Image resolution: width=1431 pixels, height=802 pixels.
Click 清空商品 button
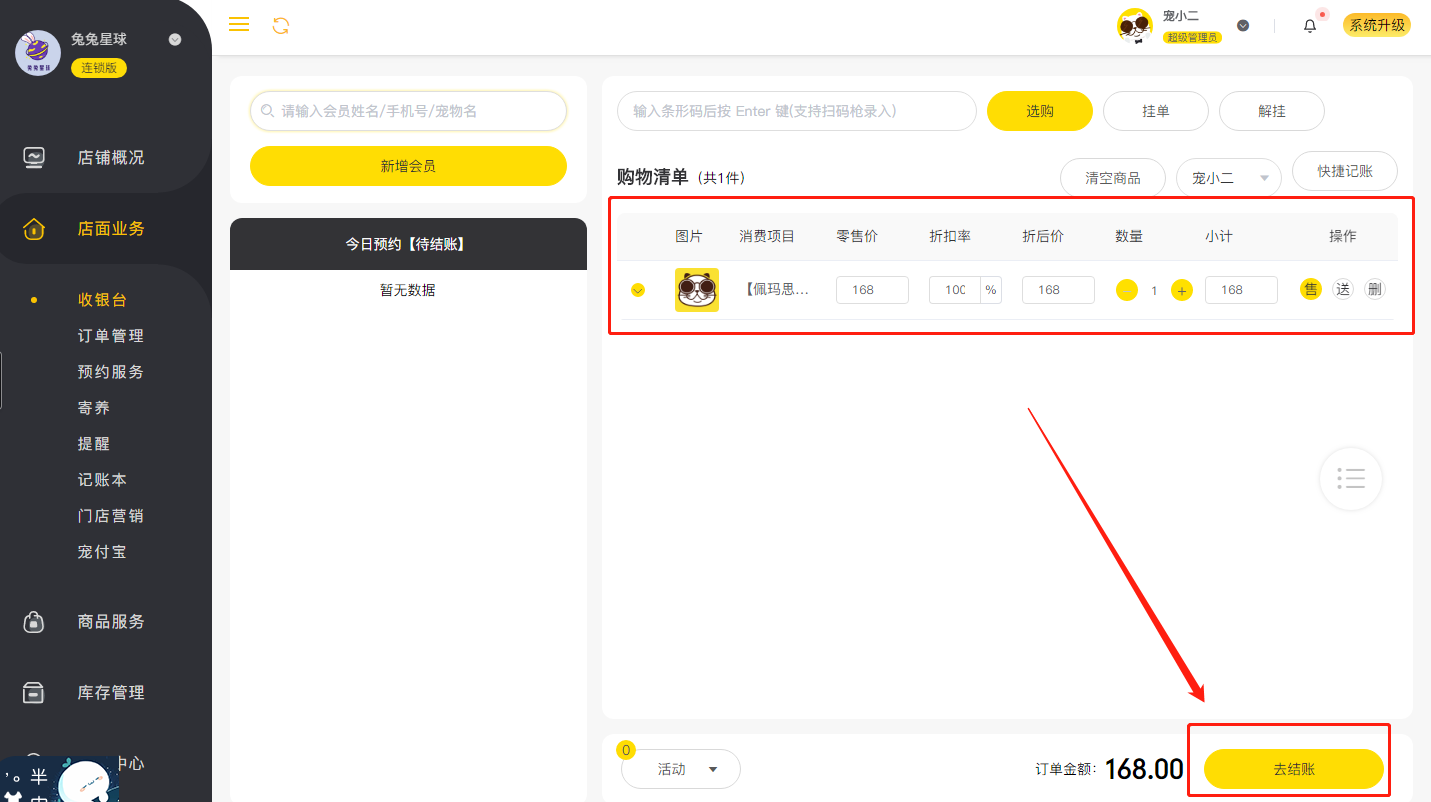pyautogui.click(x=1113, y=178)
